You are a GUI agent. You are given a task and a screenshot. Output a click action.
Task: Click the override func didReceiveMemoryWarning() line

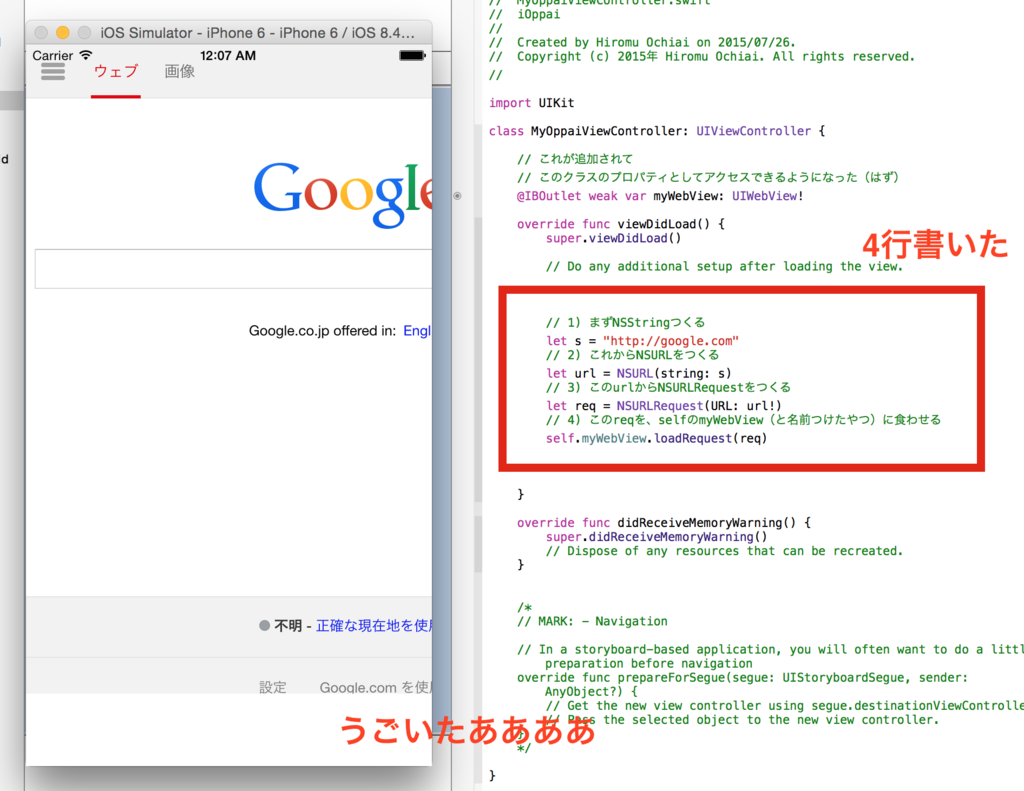click(x=664, y=523)
